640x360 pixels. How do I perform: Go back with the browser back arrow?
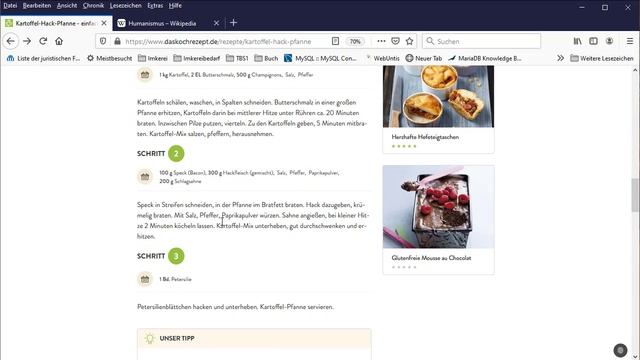tap(11, 41)
